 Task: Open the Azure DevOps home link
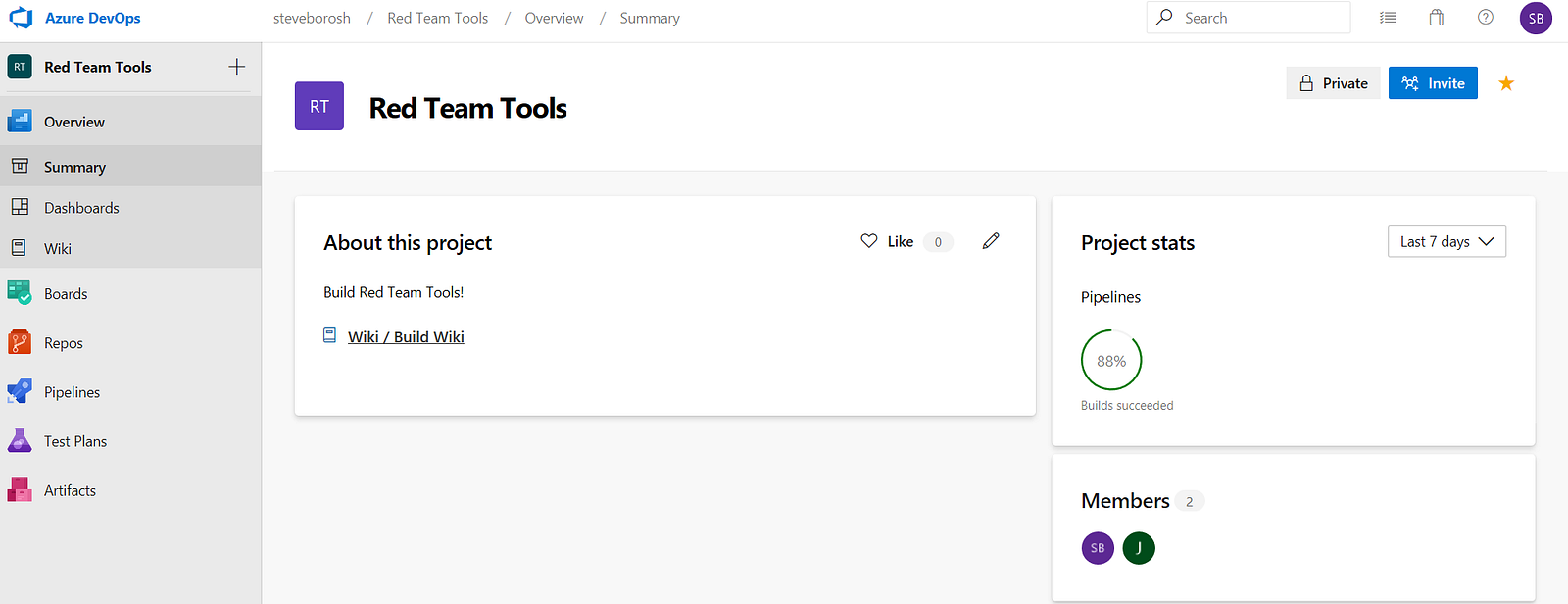[92, 18]
